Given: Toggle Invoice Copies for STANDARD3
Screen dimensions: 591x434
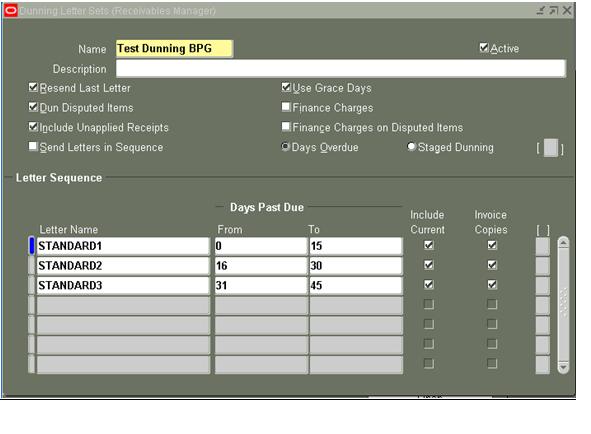Looking at the screenshot, I should point(492,285).
